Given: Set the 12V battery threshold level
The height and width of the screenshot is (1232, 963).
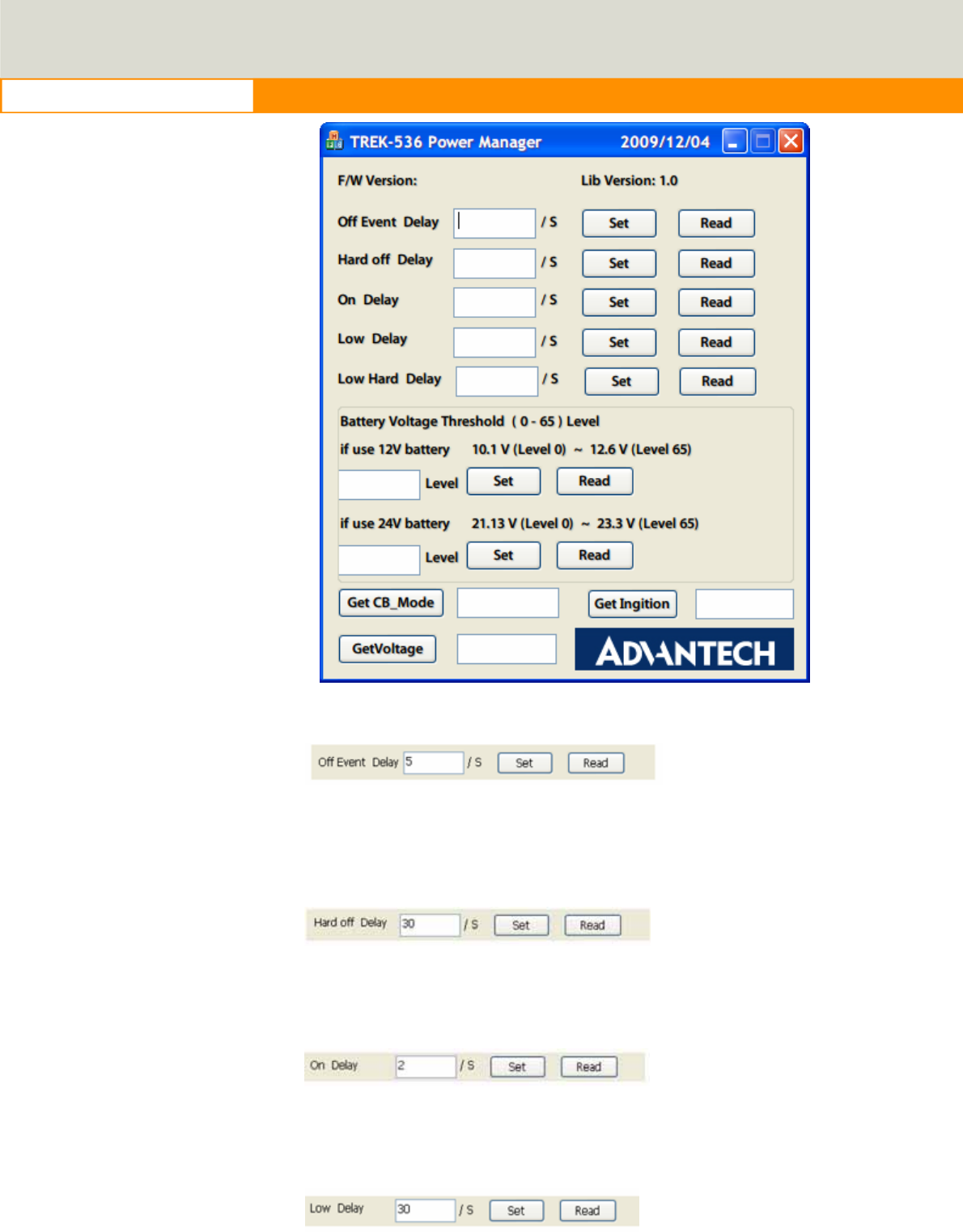Looking at the screenshot, I should [503, 481].
